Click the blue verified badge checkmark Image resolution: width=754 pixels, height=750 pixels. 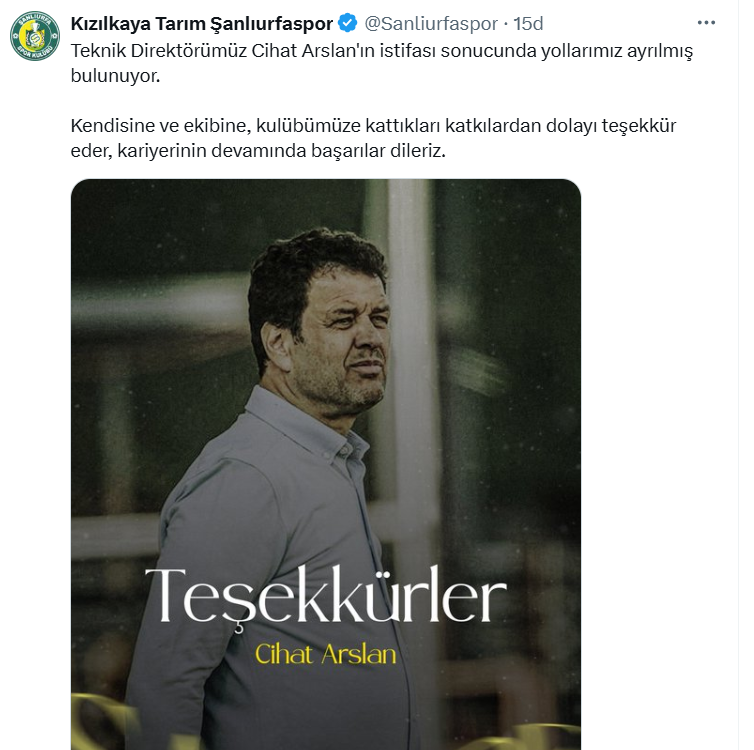(x=348, y=23)
